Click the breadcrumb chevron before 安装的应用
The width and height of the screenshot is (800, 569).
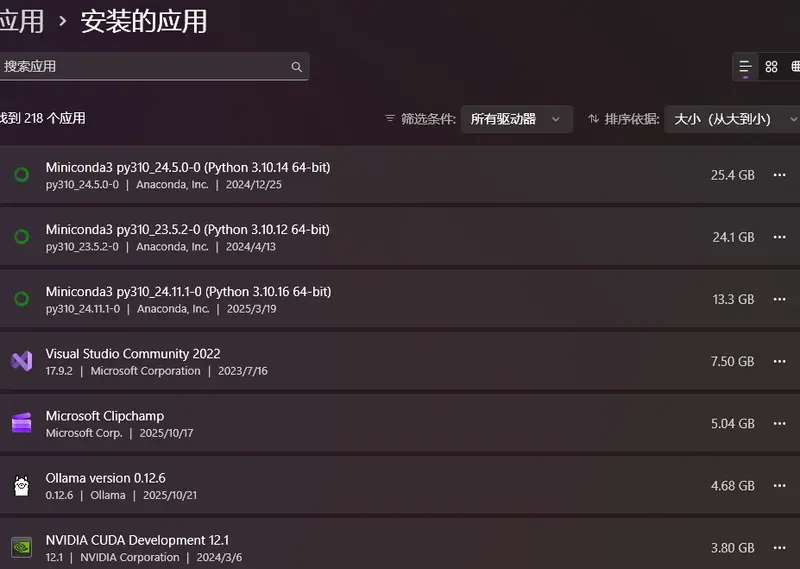(x=62, y=21)
